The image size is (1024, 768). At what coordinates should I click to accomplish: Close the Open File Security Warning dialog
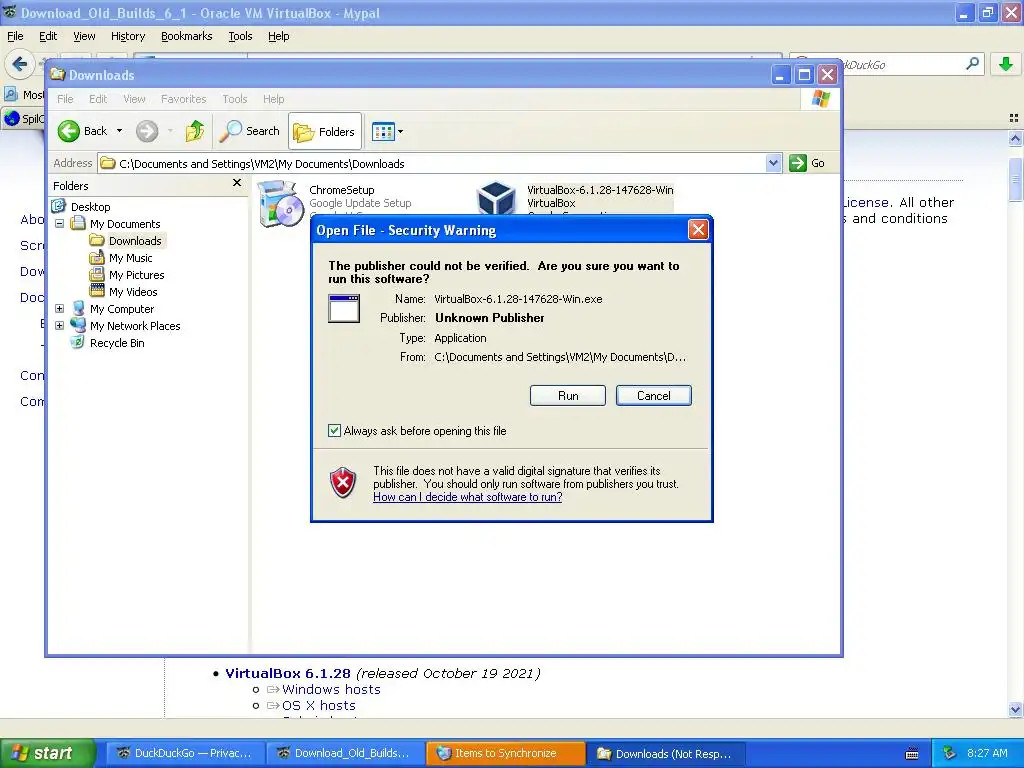pos(698,230)
